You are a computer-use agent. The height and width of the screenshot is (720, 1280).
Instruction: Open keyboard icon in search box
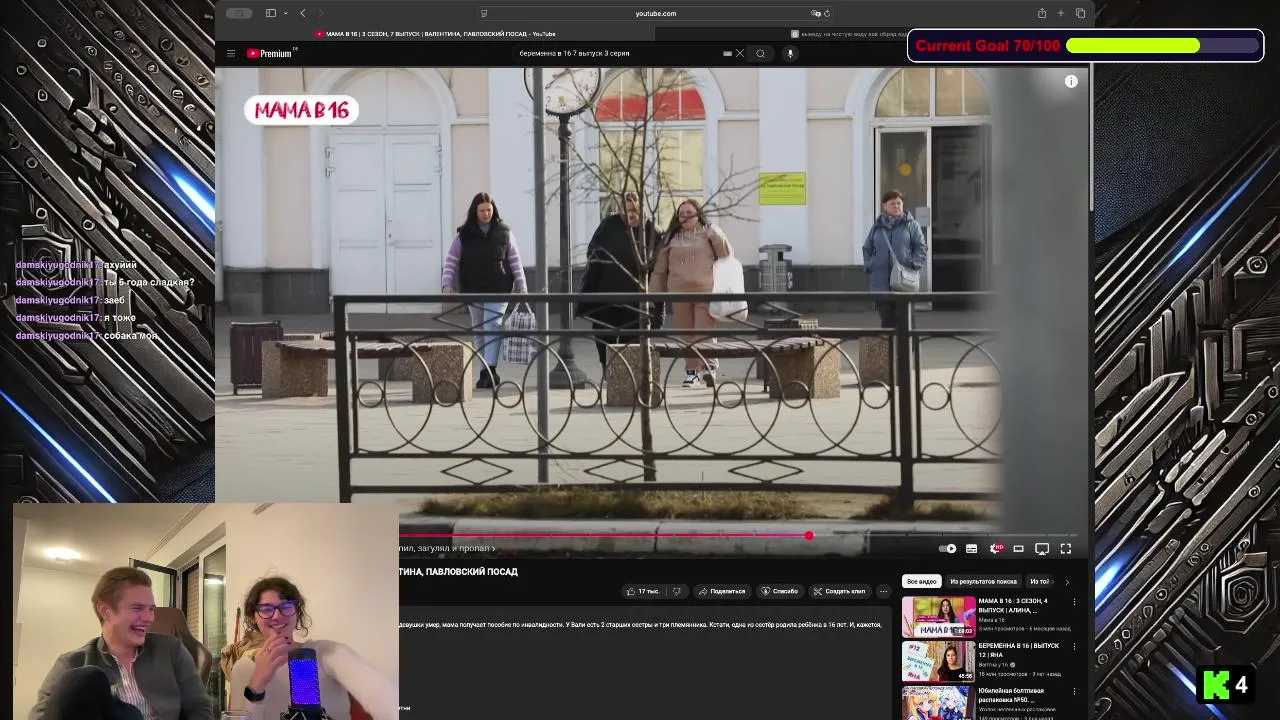(728, 54)
